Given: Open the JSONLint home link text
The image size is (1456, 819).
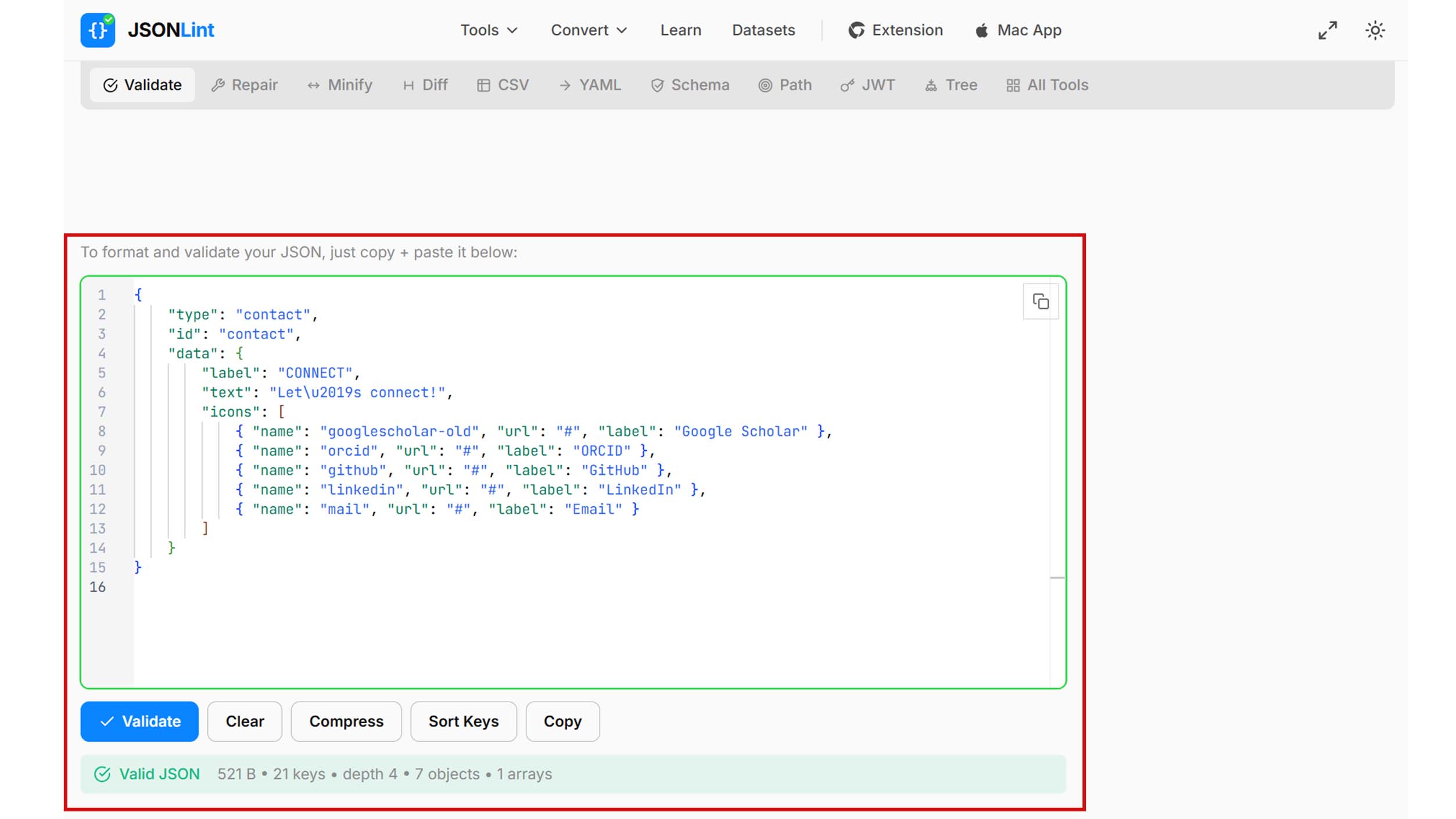Looking at the screenshot, I should 171,30.
